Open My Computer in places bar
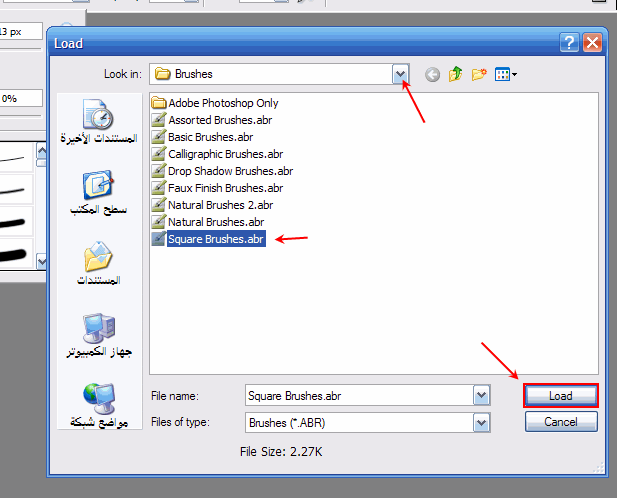 (x=99, y=335)
